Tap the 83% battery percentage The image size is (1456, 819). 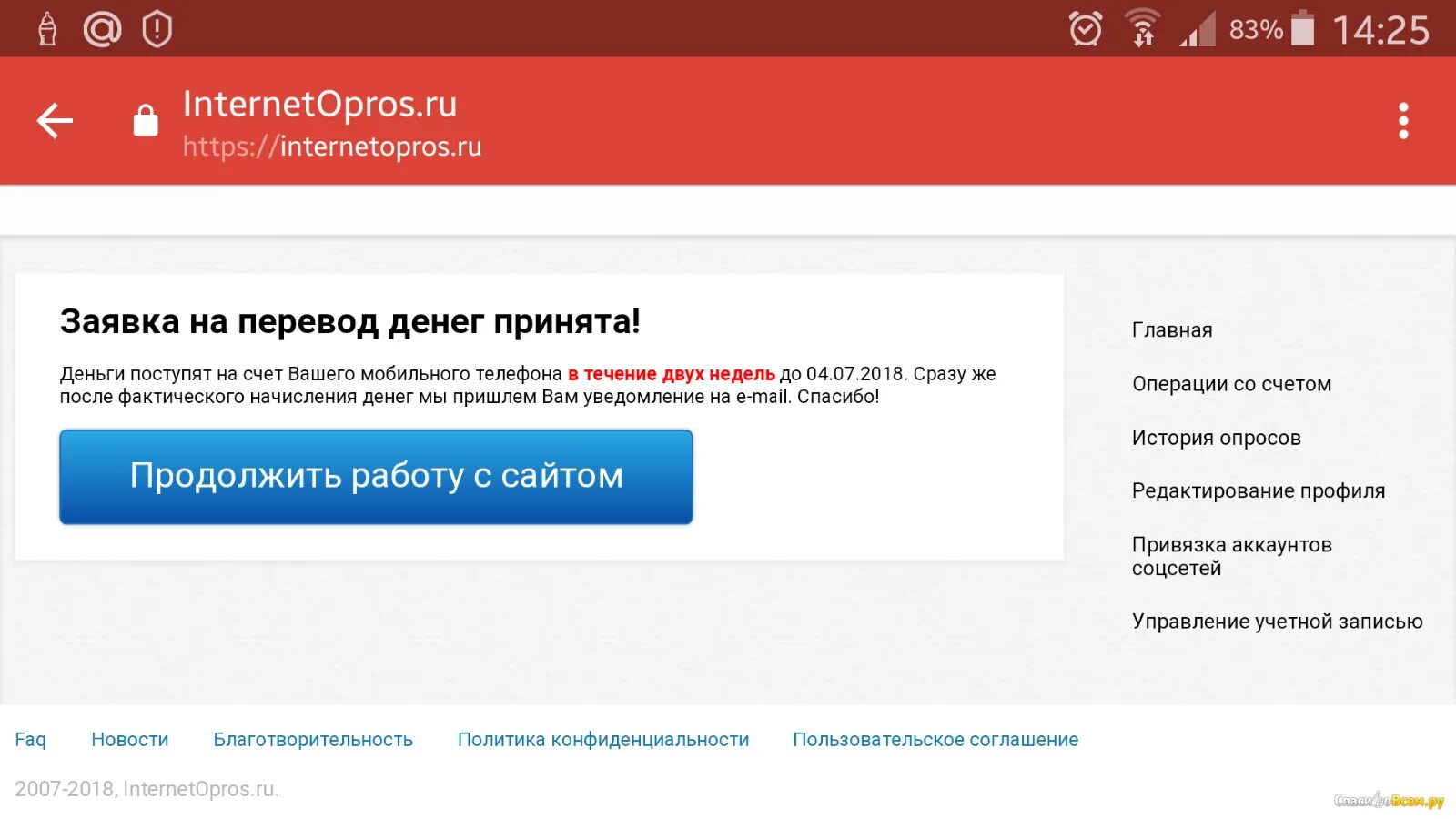click(1256, 30)
